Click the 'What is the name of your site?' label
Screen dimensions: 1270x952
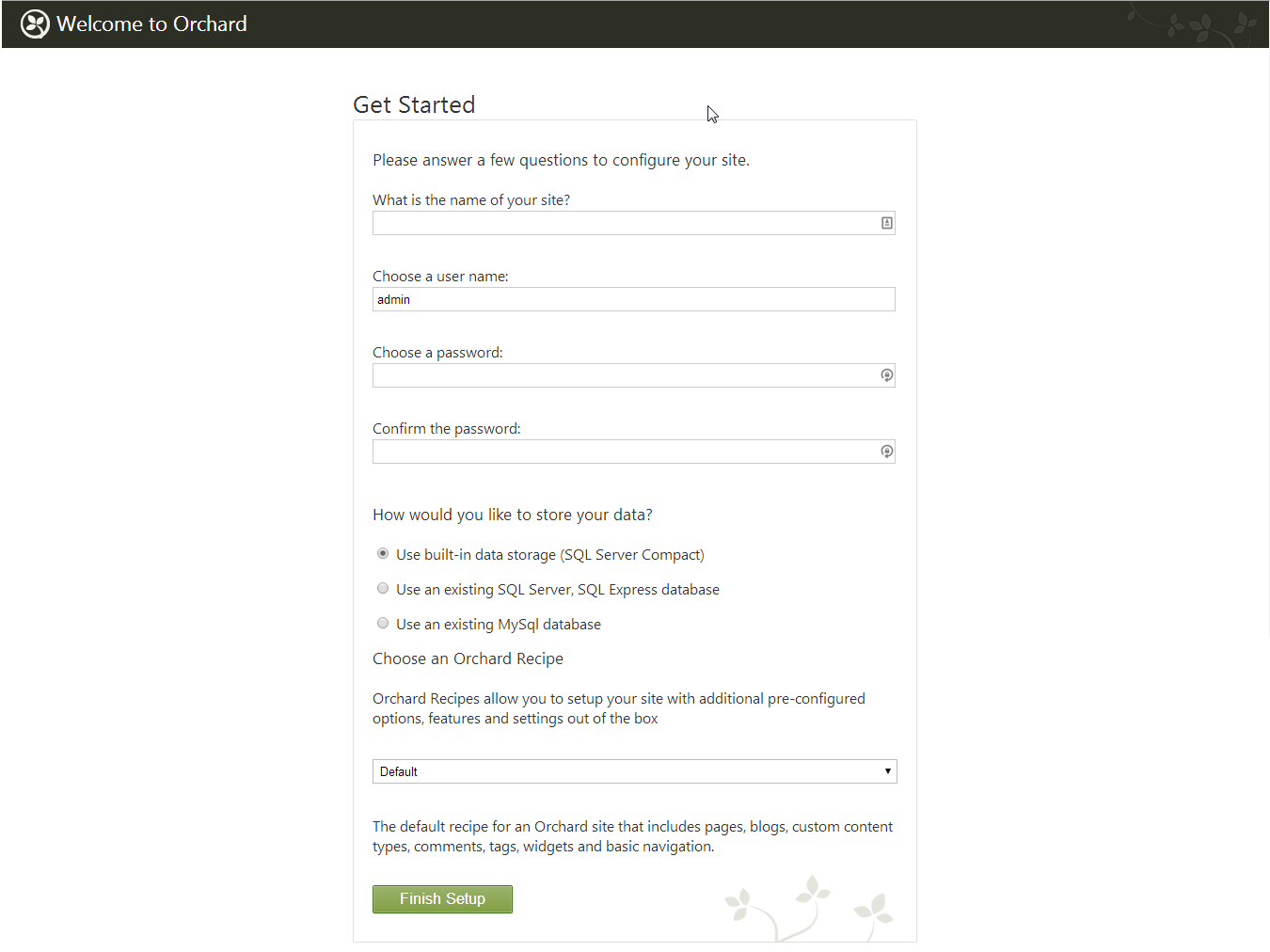click(471, 200)
